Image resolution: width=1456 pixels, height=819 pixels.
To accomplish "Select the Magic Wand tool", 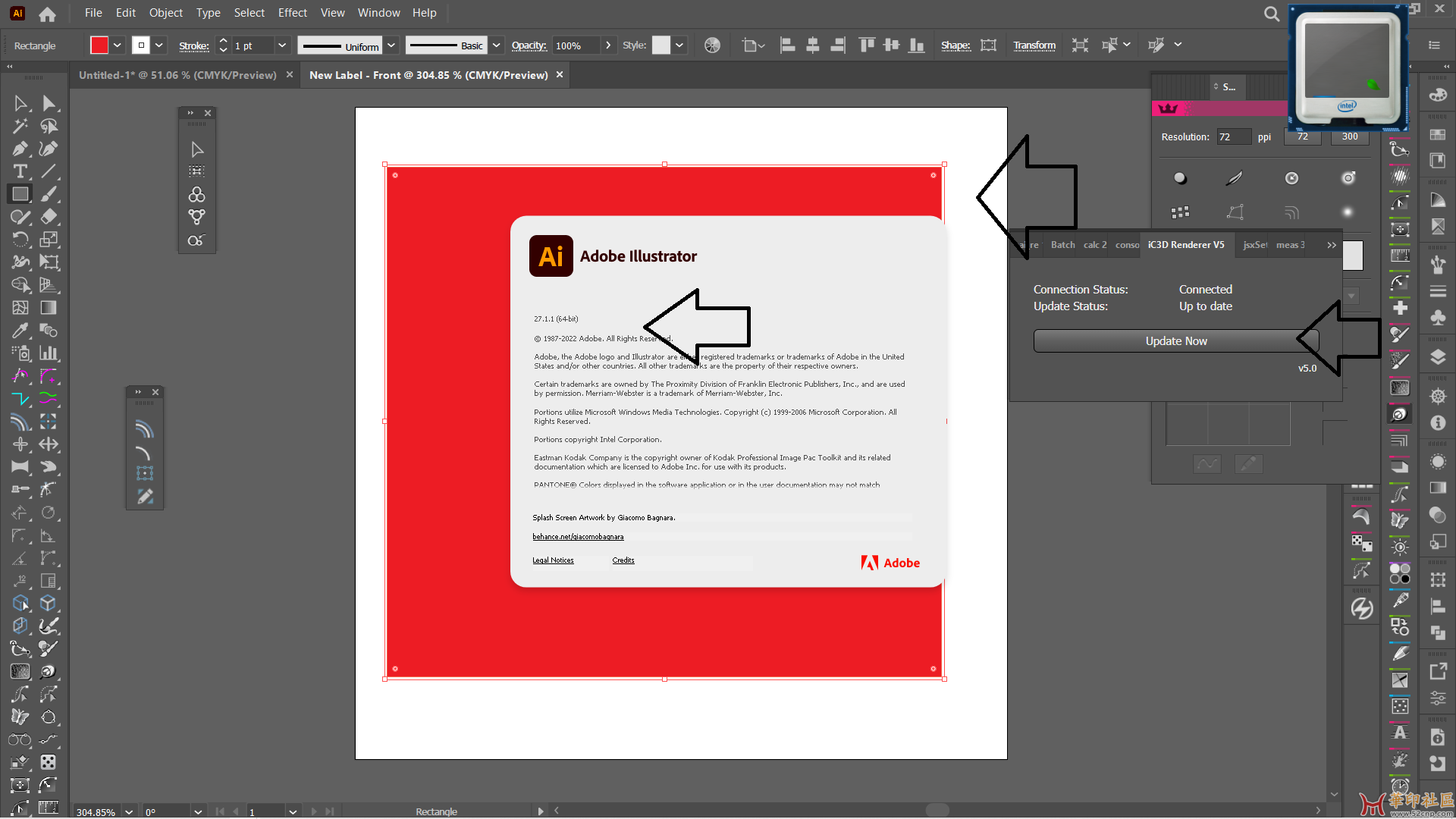I will [20, 126].
